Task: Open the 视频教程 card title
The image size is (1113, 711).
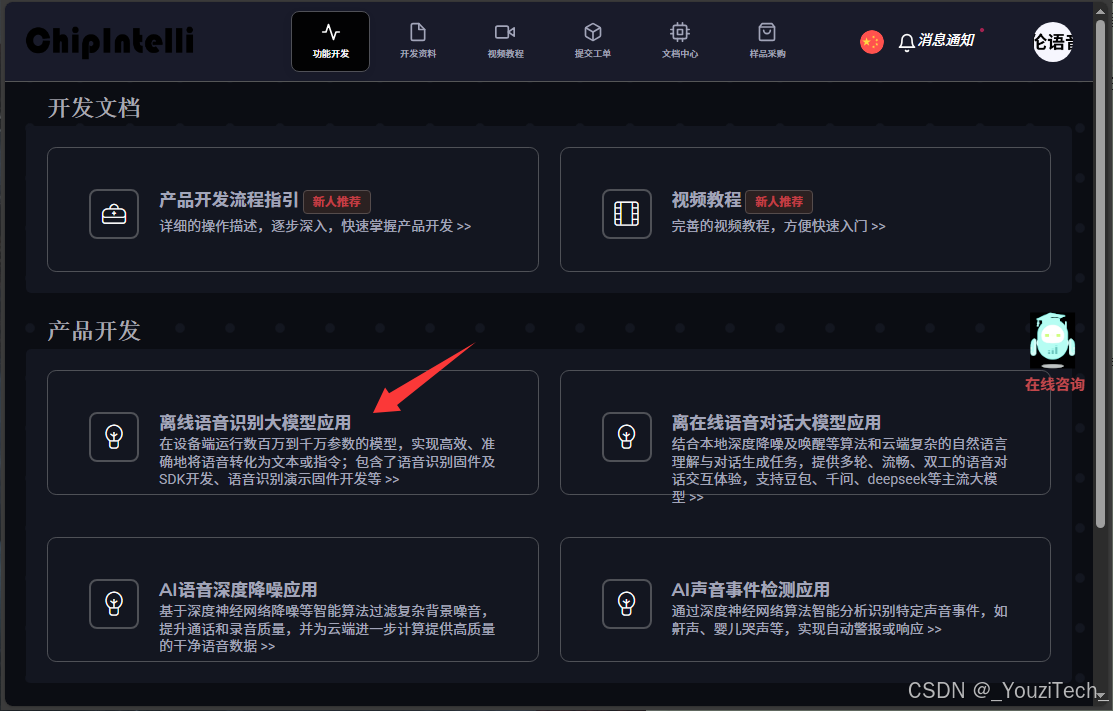Action: coord(706,200)
